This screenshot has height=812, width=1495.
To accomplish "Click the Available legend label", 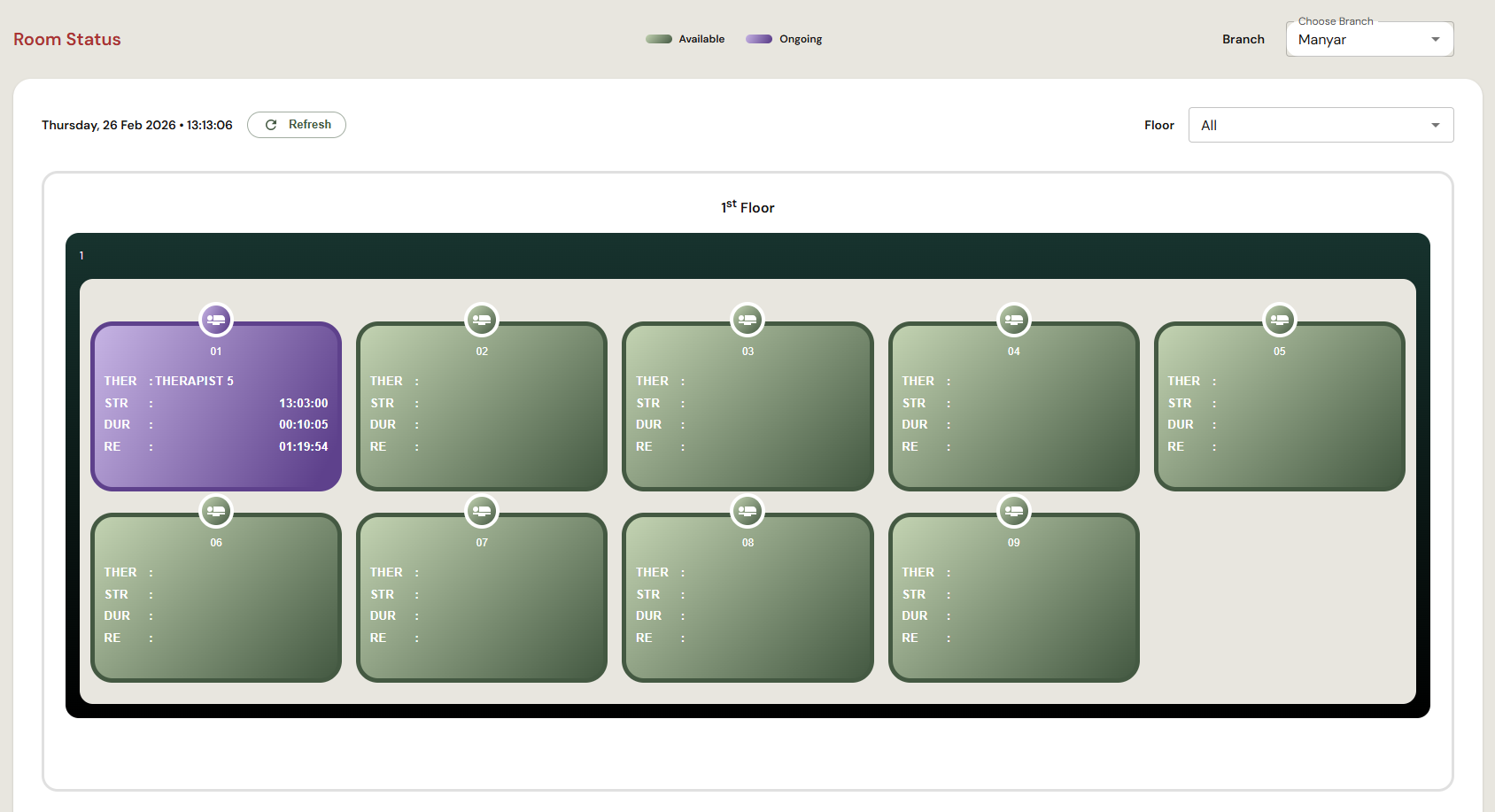I will pos(701,39).
